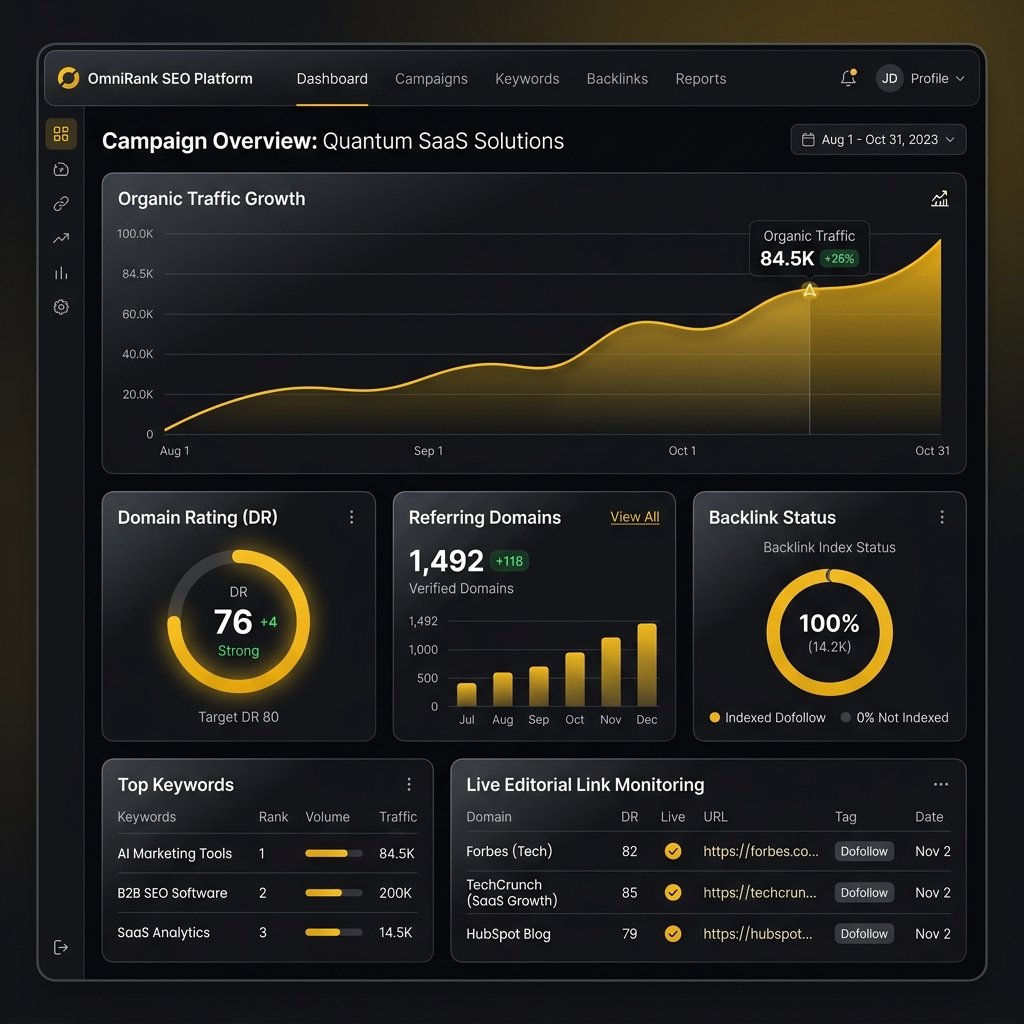Click the Target DR 80 label
Image resolution: width=1024 pixels, height=1024 pixels.
click(238, 717)
